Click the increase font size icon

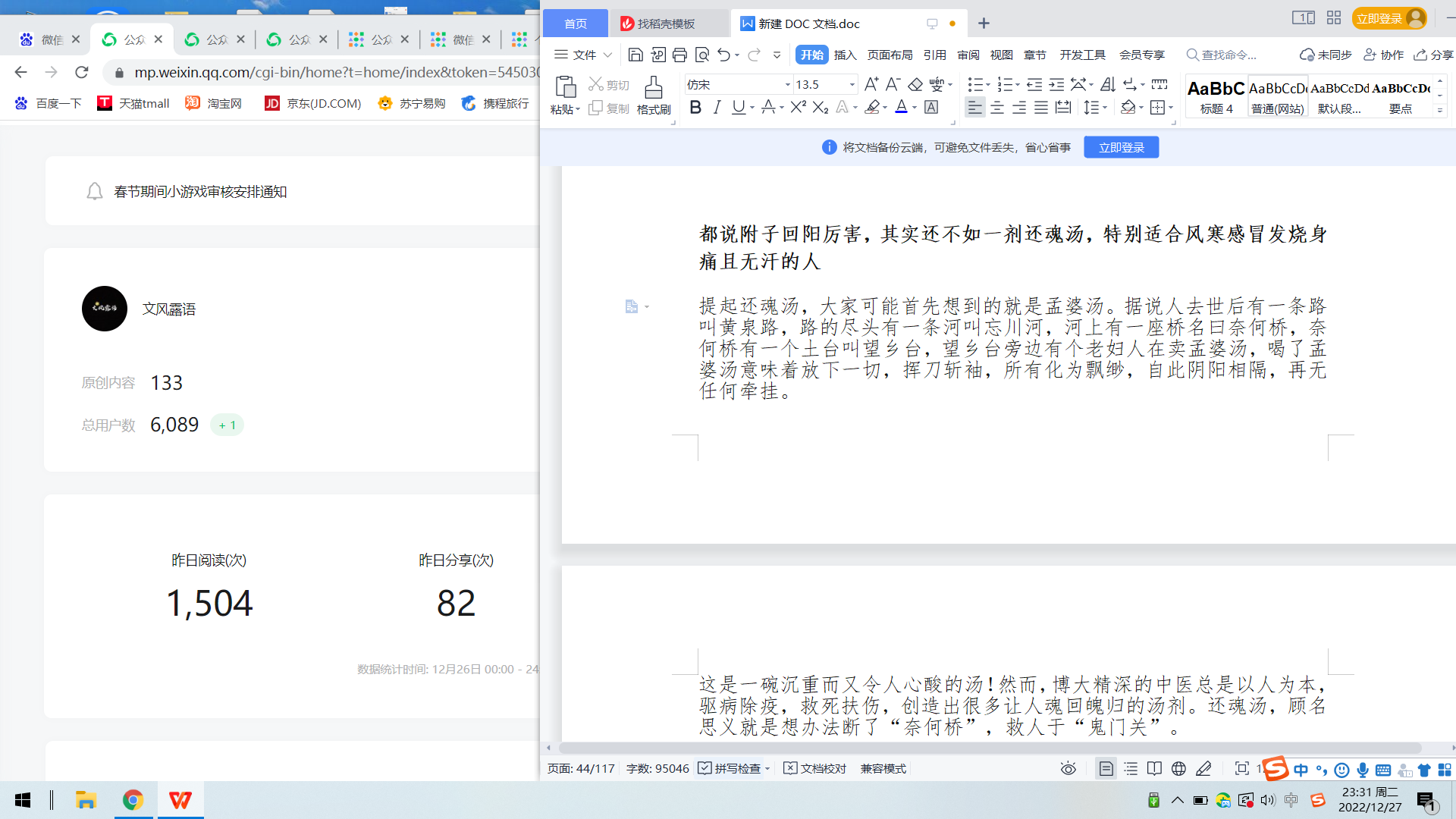[x=871, y=84]
